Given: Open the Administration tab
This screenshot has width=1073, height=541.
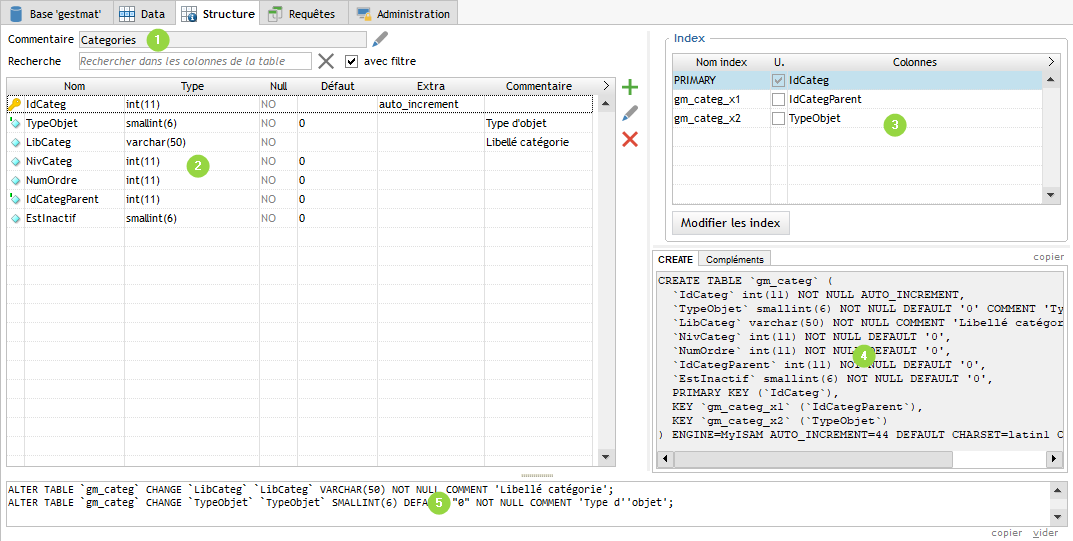Looking at the screenshot, I should (403, 13).
